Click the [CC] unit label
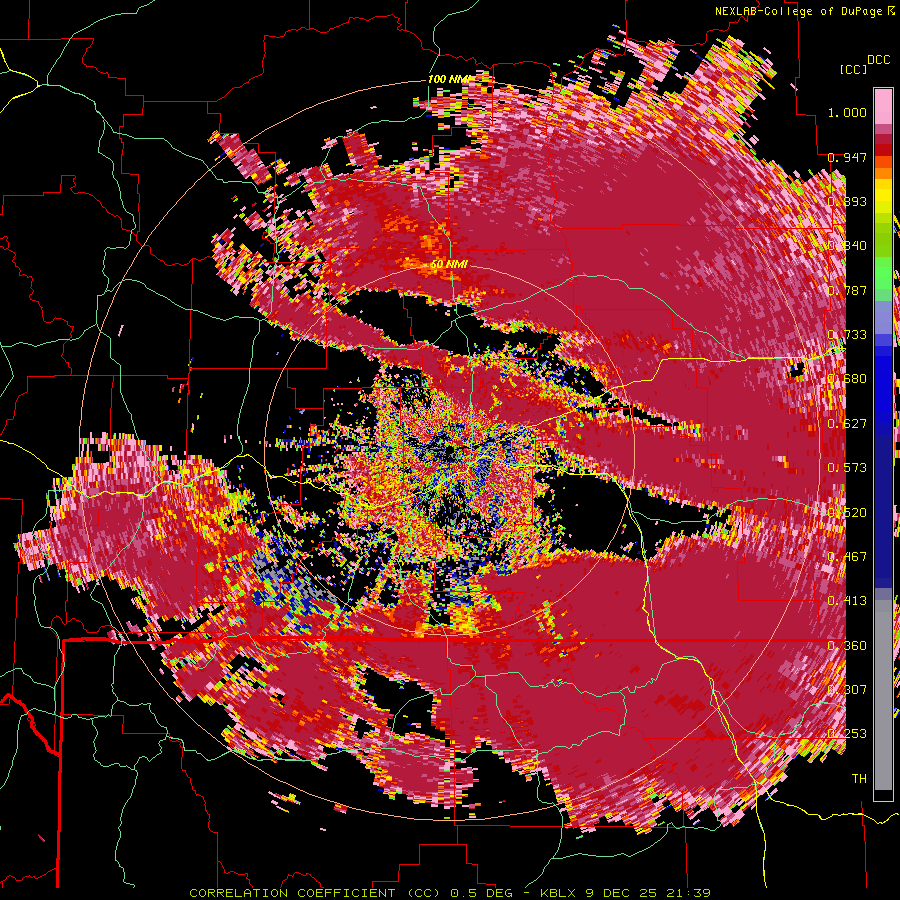This screenshot has height=900, width=900. tap(854, 69)
